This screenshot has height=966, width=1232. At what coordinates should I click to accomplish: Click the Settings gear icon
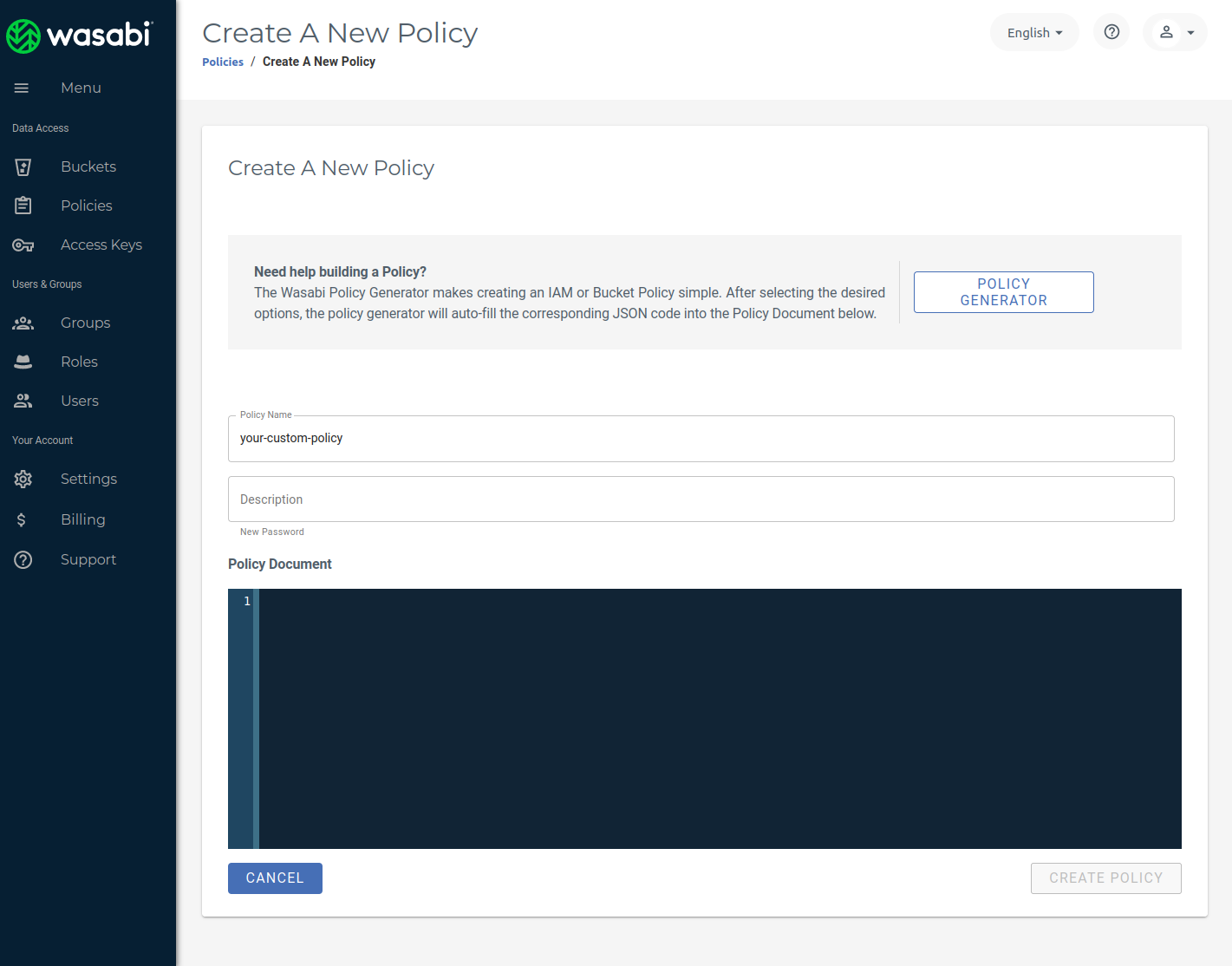[23, 479]
